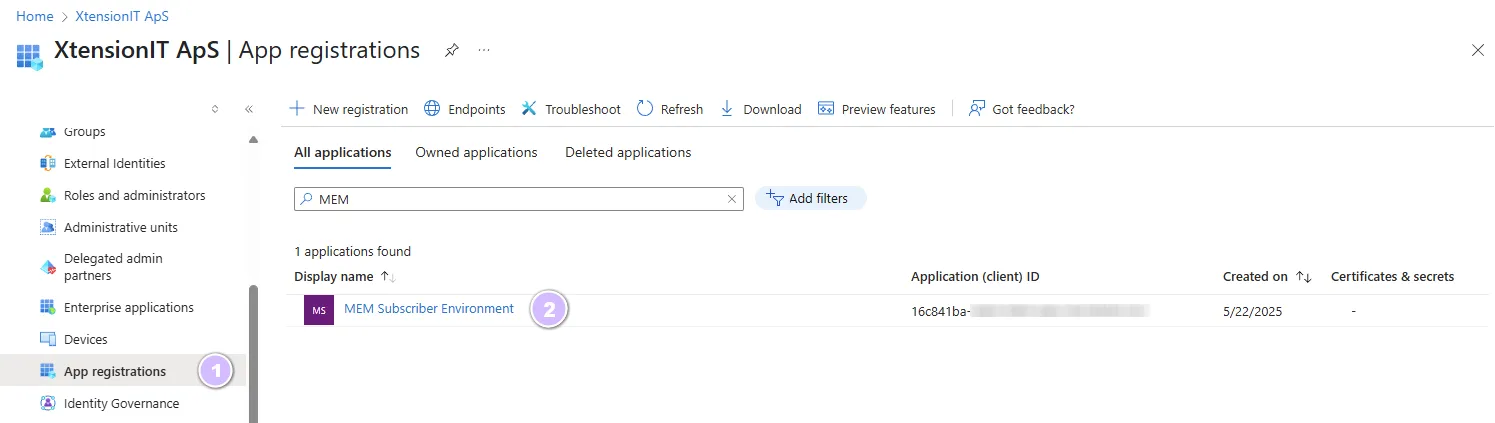Image resolution: width=1495 pixels, height=423 pixels.
Task: Clear the MEM search text
Action: click(x=733, y=199)
